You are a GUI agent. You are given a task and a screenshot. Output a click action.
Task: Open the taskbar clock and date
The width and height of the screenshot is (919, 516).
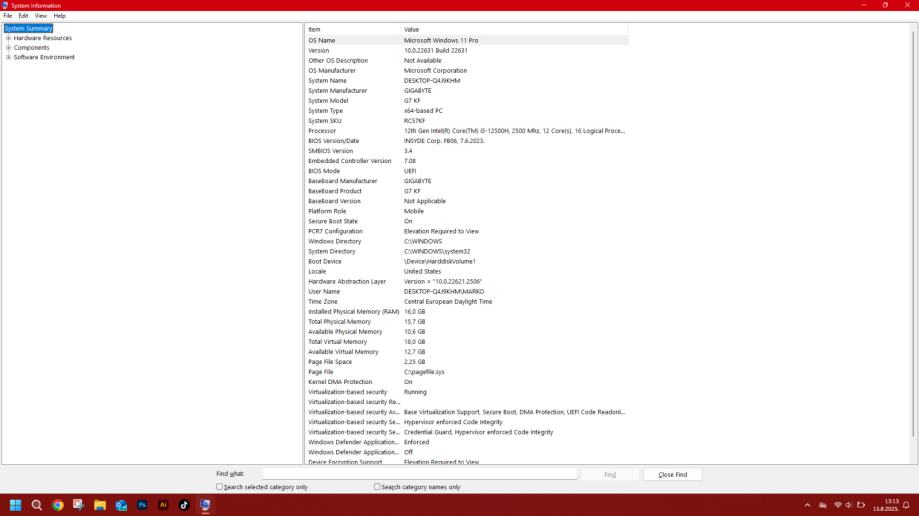pos(886,505)
